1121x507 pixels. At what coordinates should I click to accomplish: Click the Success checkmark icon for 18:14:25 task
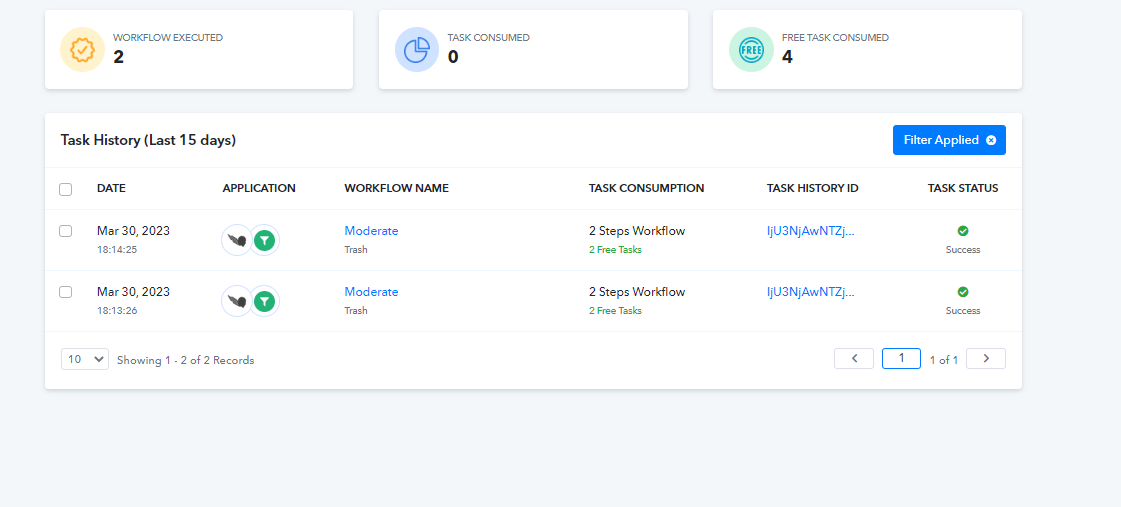coord(963,231)
